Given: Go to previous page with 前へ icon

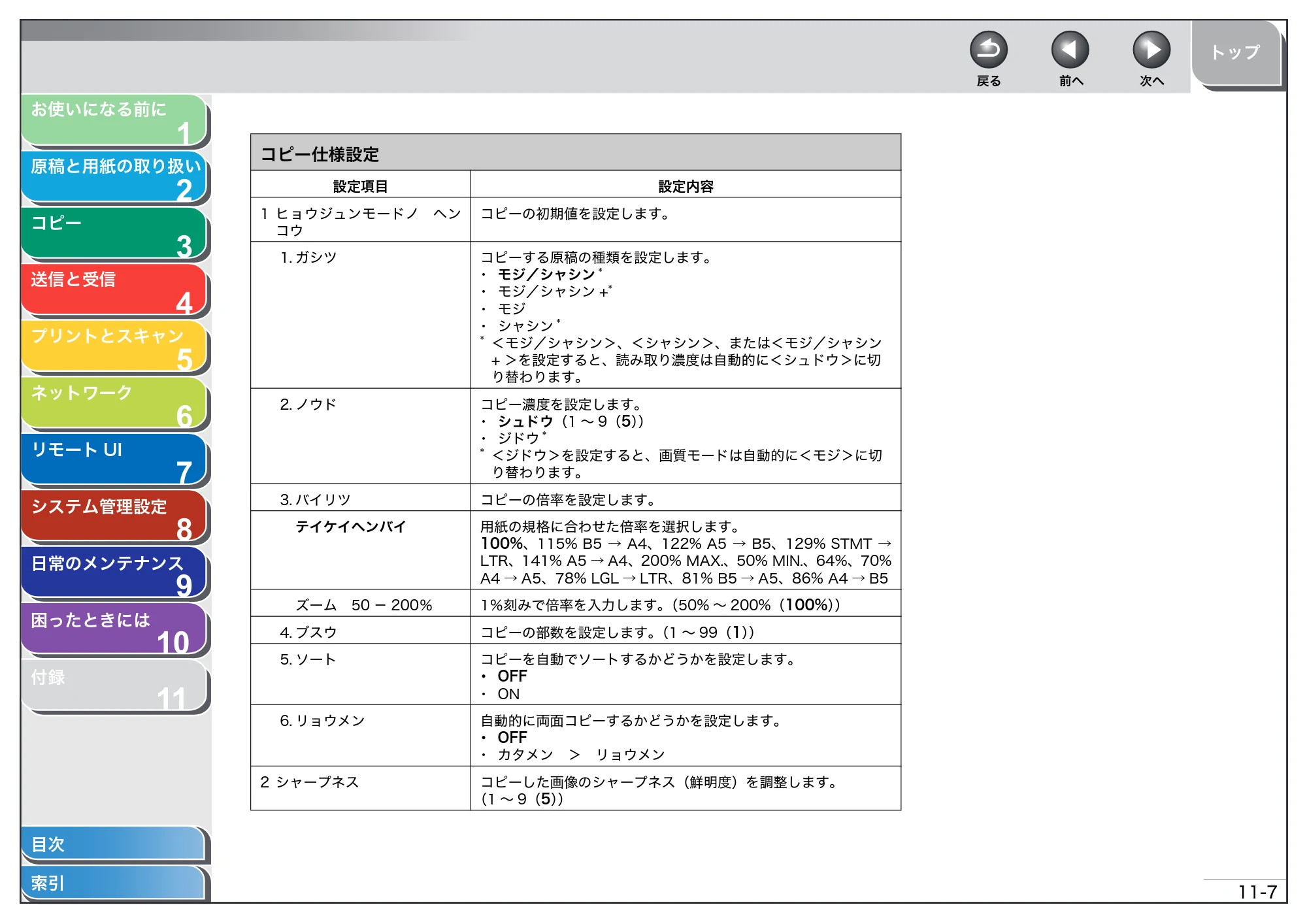Looking at the screenshot, I should click(x=1070, y=50).
